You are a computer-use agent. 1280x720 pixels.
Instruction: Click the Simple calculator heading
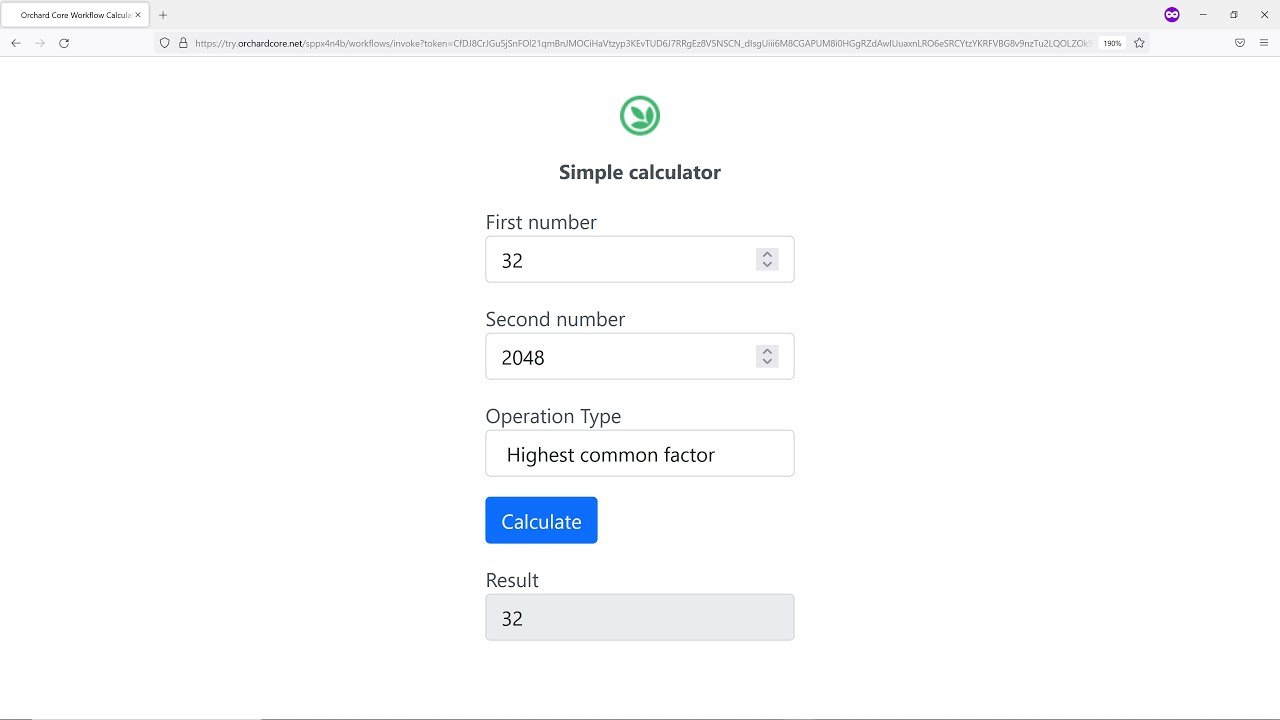(x=640, y=172)
